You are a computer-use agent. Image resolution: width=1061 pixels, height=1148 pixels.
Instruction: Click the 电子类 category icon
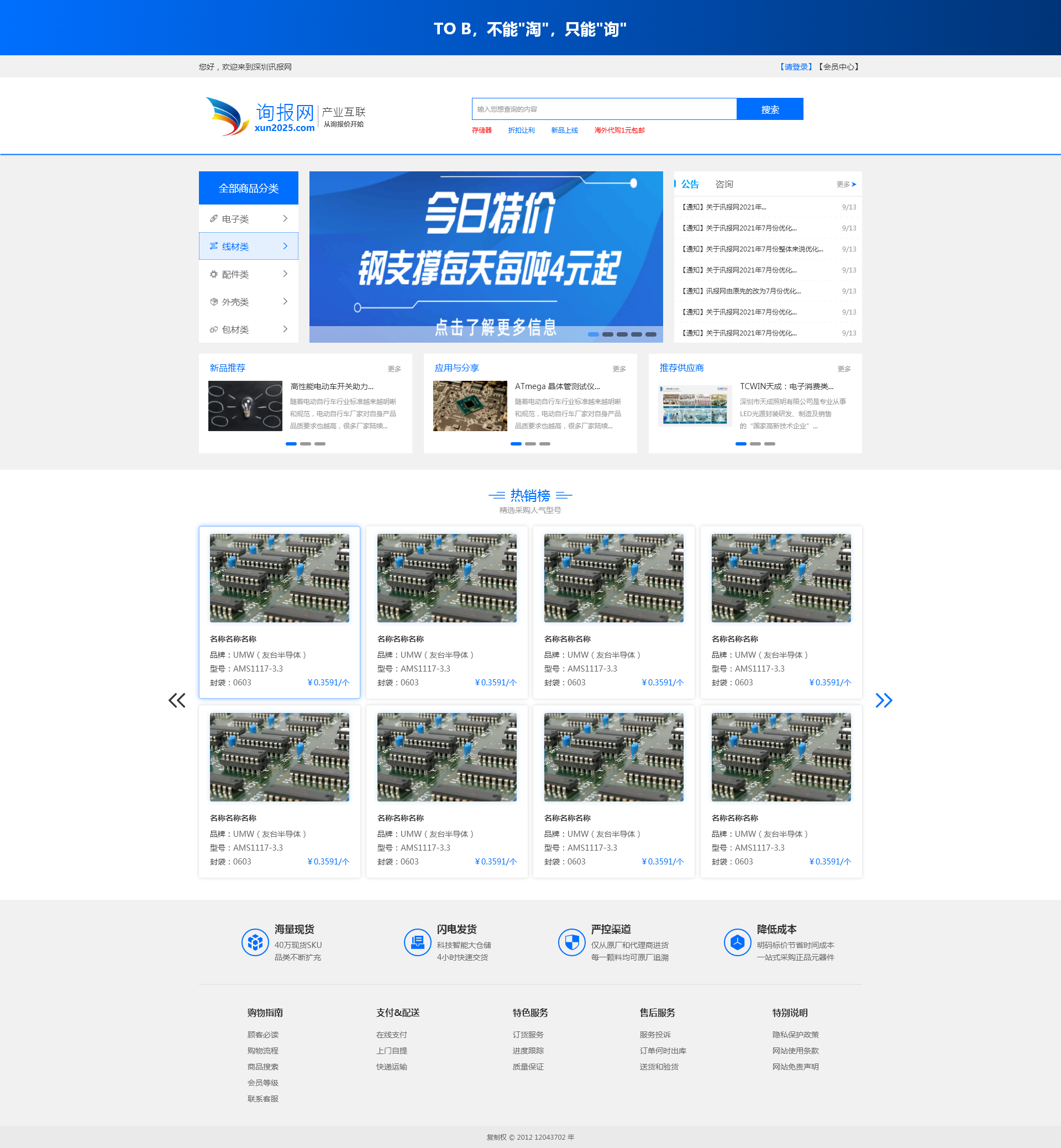[213, 219]
